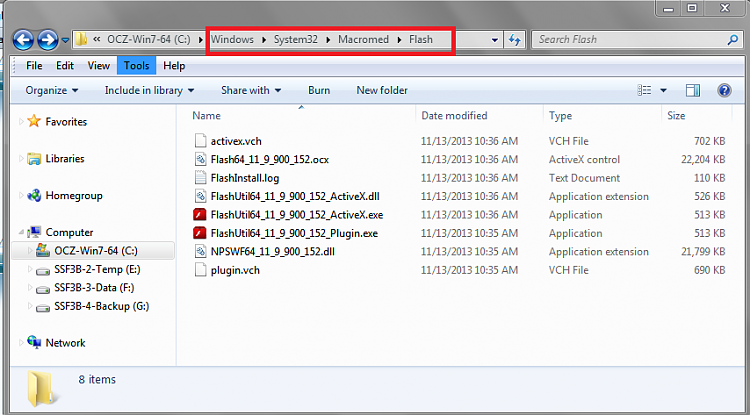Select Network in navigation pane
The image size is (750, 415).
click(x=66, y=343)
